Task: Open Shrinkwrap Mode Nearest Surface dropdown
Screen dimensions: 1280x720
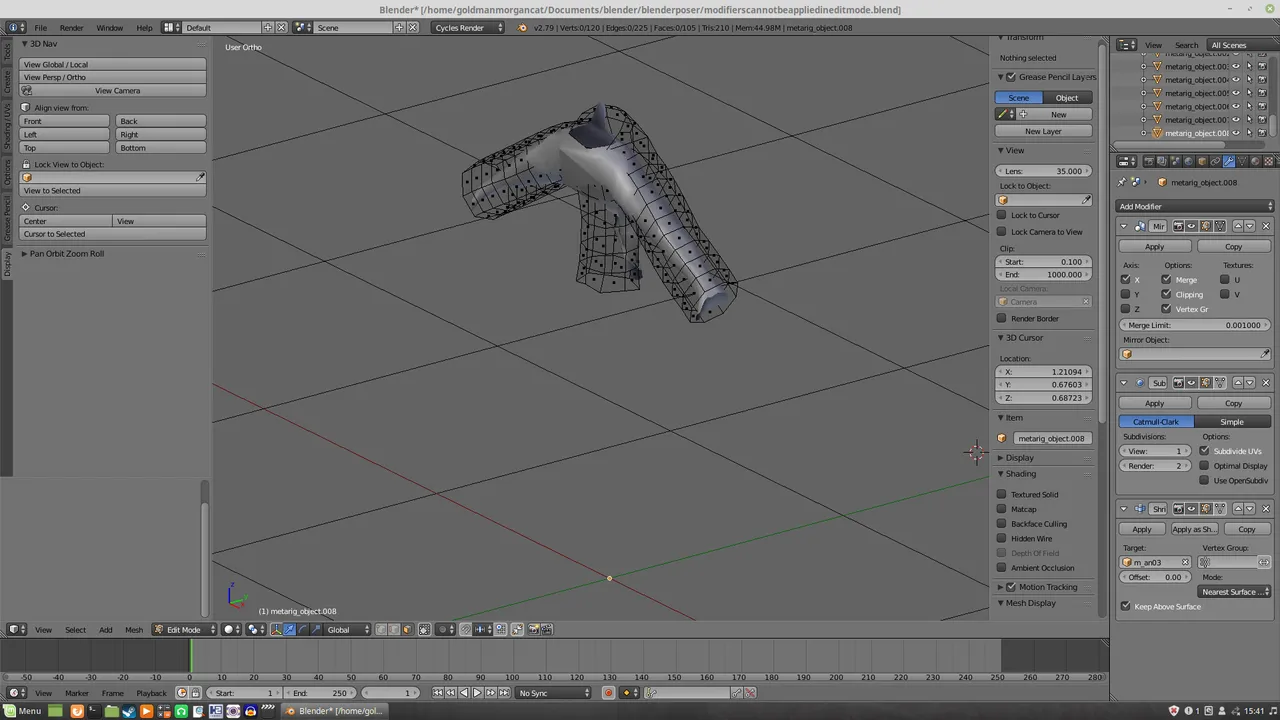Action: point(1236,592)
